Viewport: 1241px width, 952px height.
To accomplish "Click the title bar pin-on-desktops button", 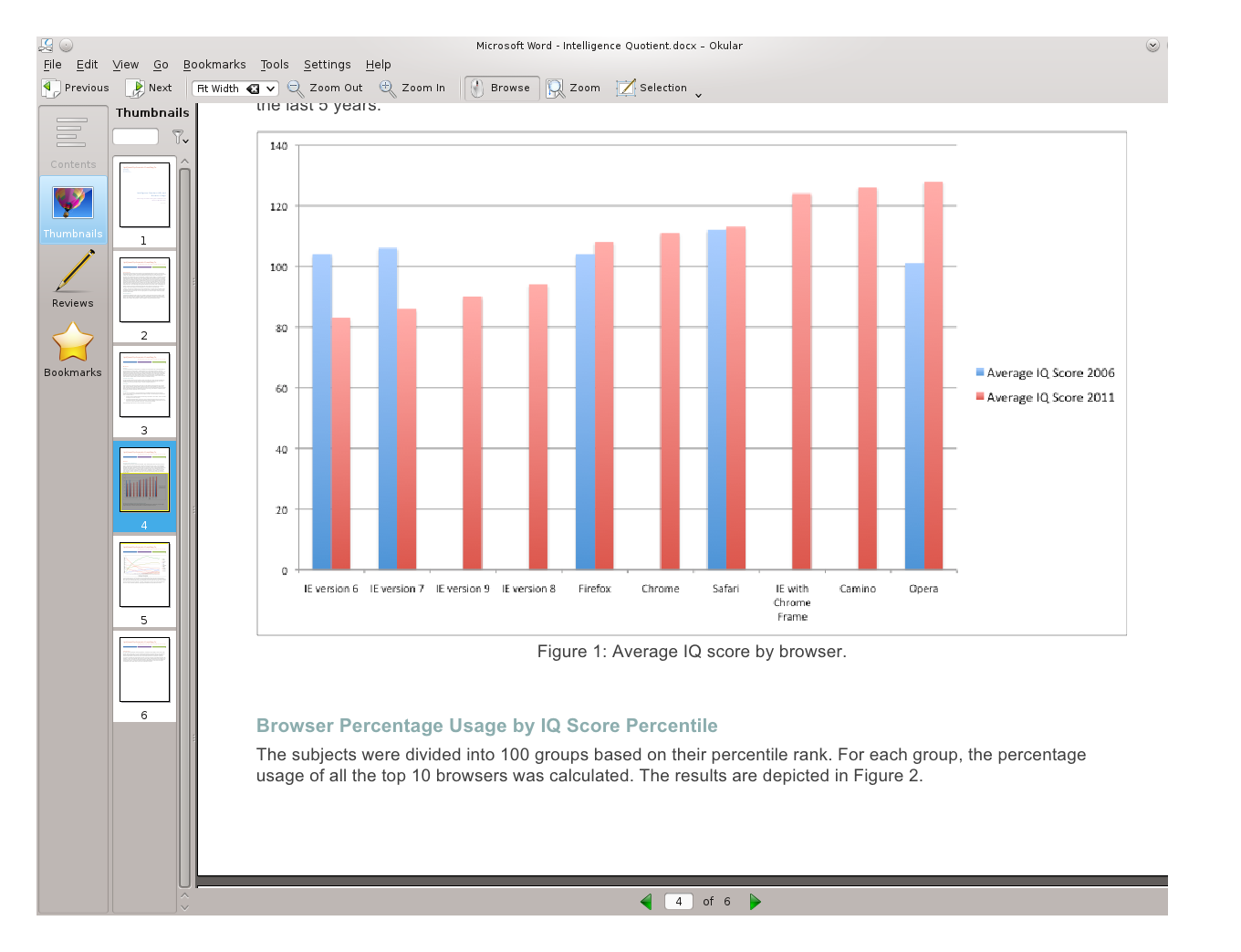I will click(x=66, y=45).
